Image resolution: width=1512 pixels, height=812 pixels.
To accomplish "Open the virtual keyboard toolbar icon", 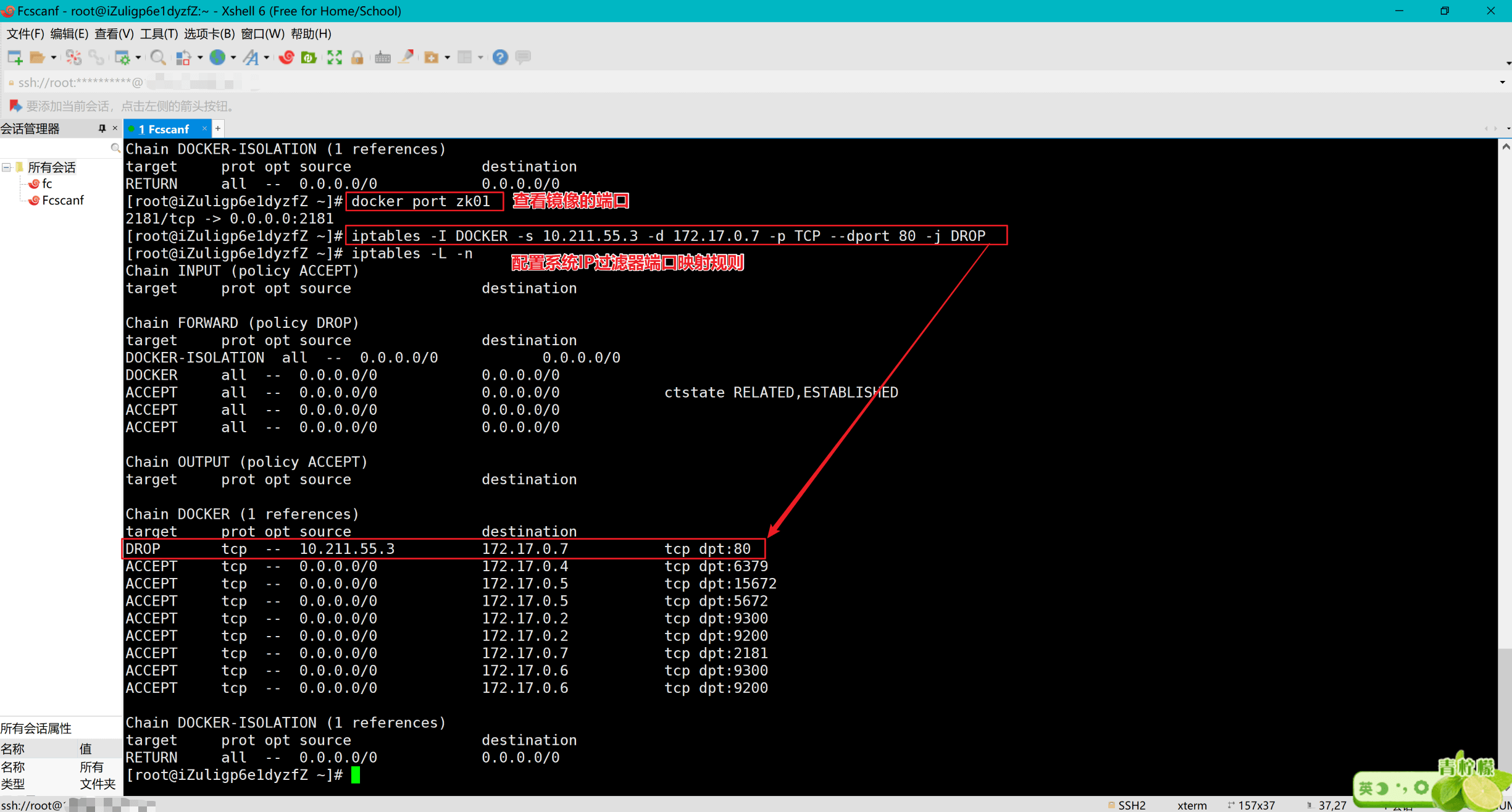I will 382,57.
